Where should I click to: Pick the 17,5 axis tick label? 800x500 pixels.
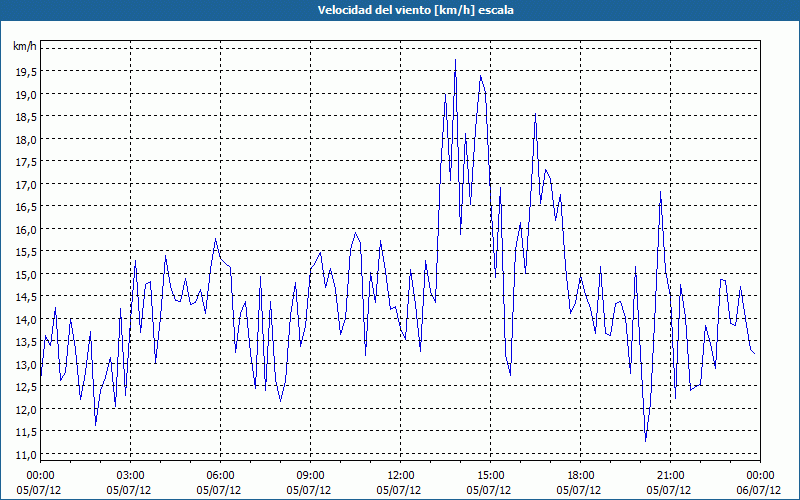(x=27, y=162)
